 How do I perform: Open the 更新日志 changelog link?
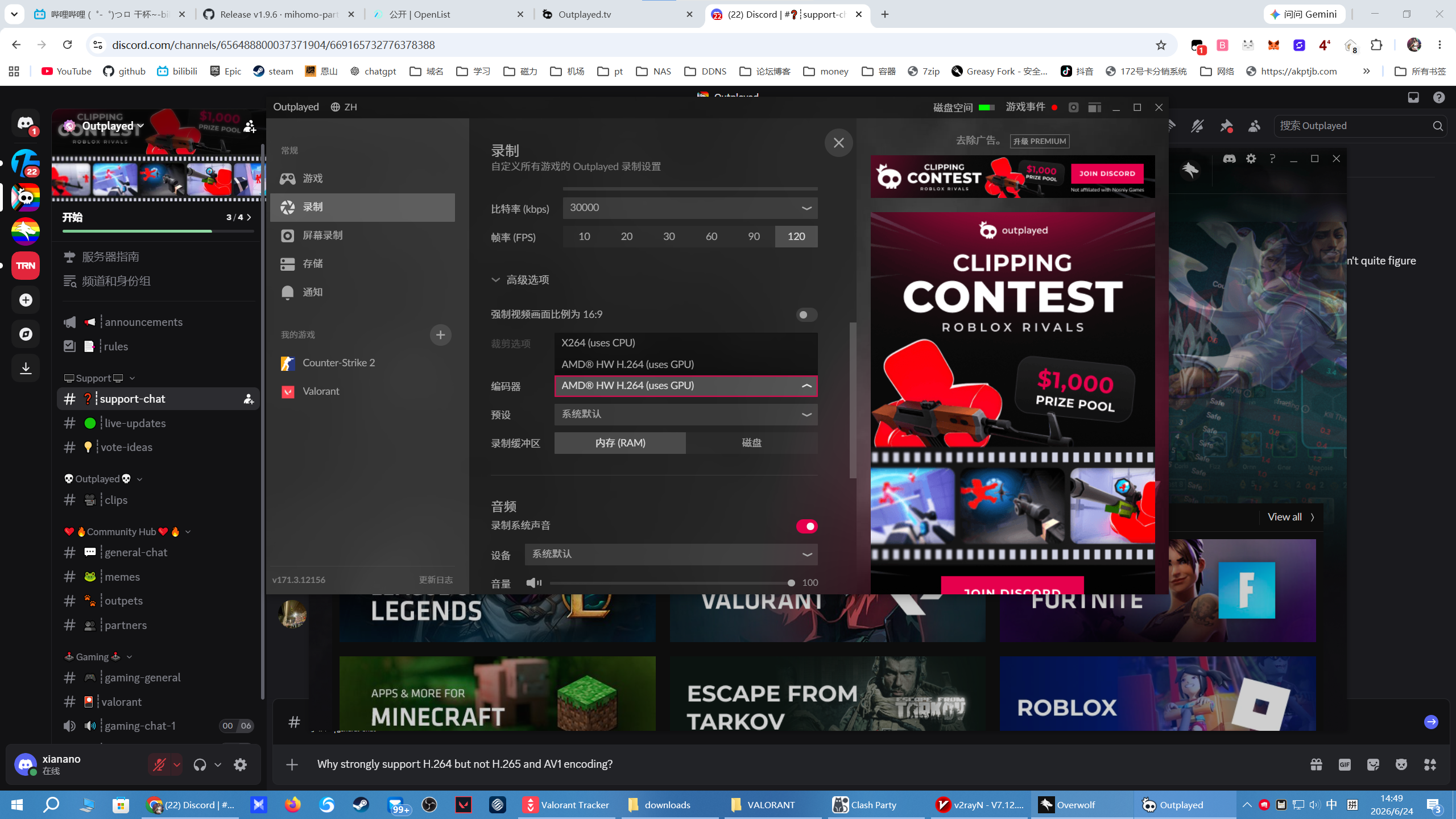coord(436,580)
